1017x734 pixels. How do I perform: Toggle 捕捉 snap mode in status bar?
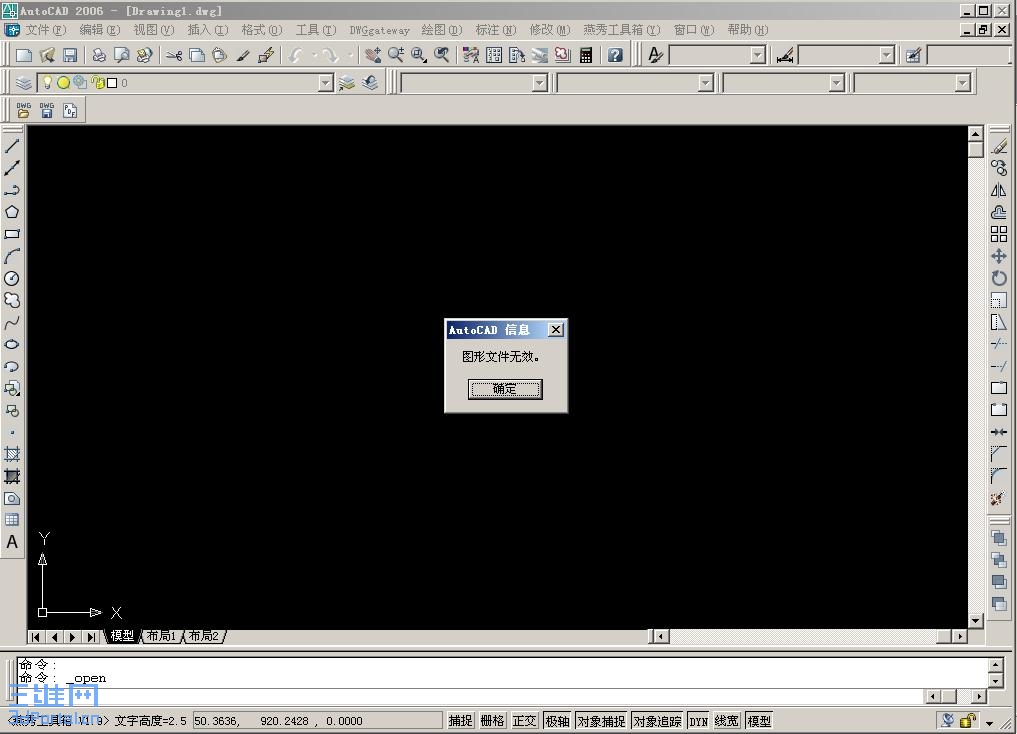pos(461,720)
